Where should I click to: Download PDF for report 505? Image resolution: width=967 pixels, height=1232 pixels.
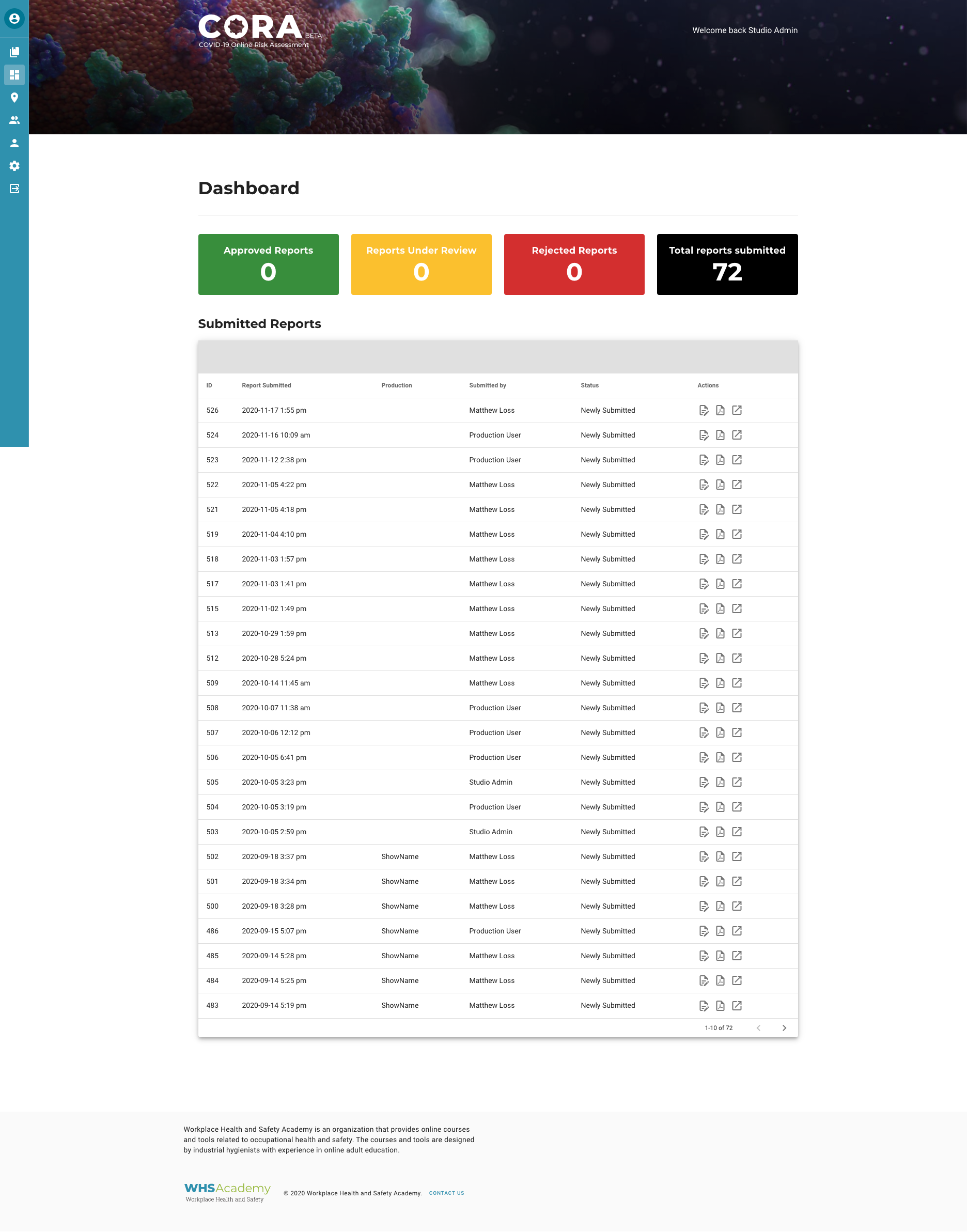pos(720,783)
